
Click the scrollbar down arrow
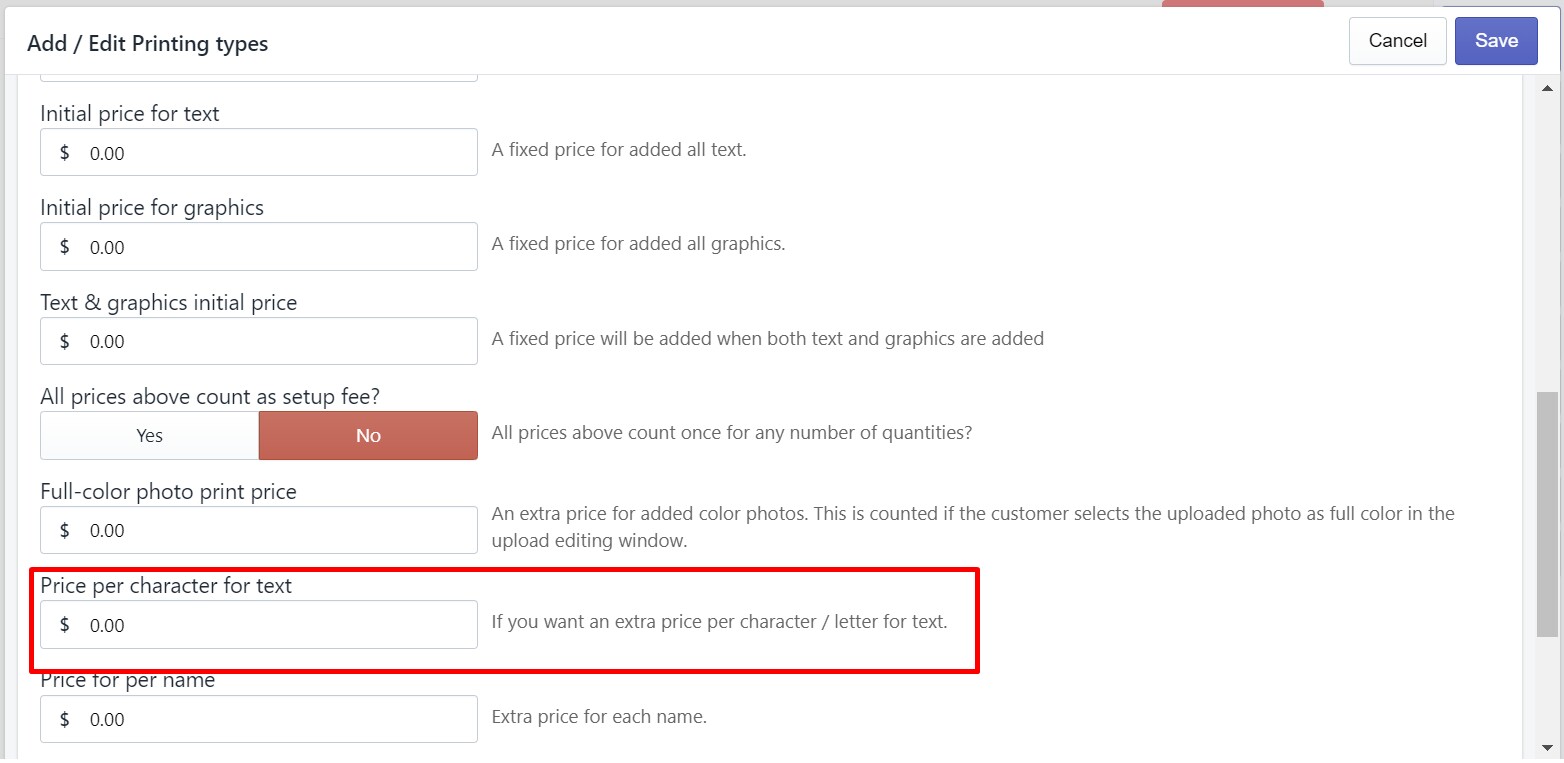pyautogui.click(x=1547, y=747)
